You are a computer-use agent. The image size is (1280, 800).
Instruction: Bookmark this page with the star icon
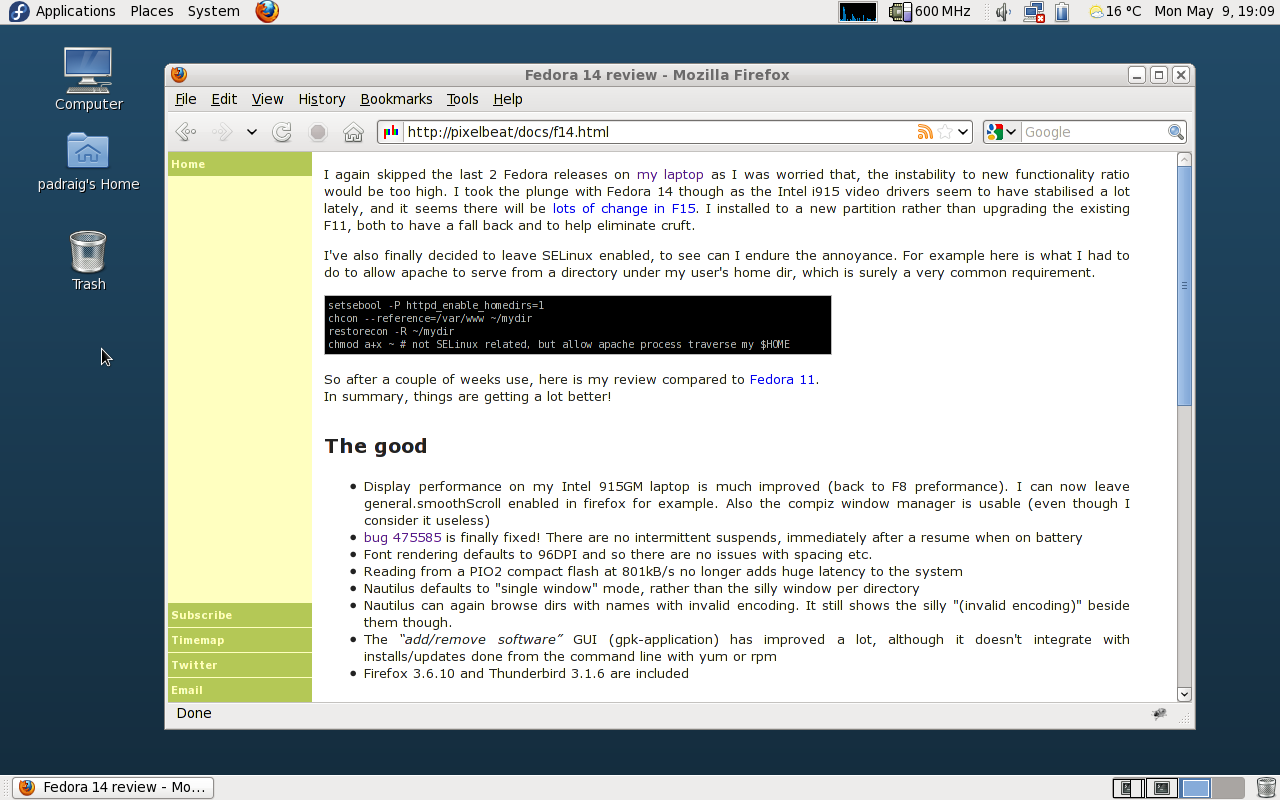coord(944,132)
